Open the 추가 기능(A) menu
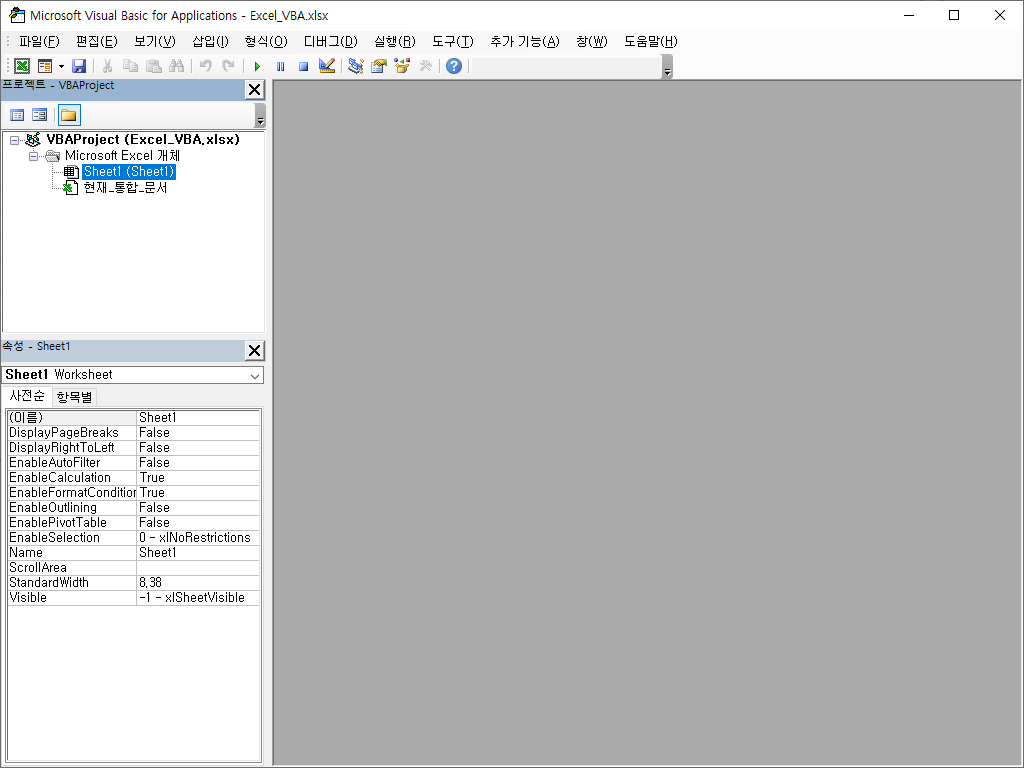The height and width of the screenshot is (768, 1024). pos(525,42)
